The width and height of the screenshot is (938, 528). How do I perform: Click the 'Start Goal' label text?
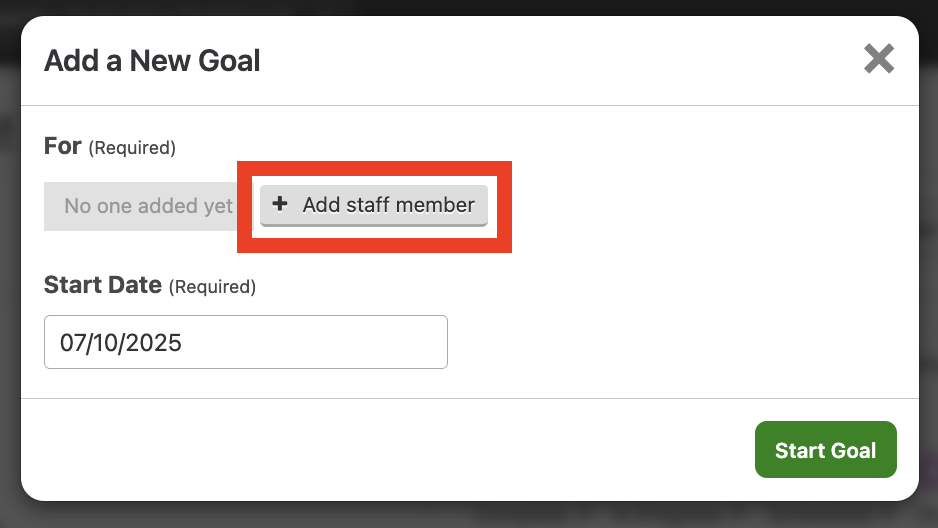pos(826,450)
